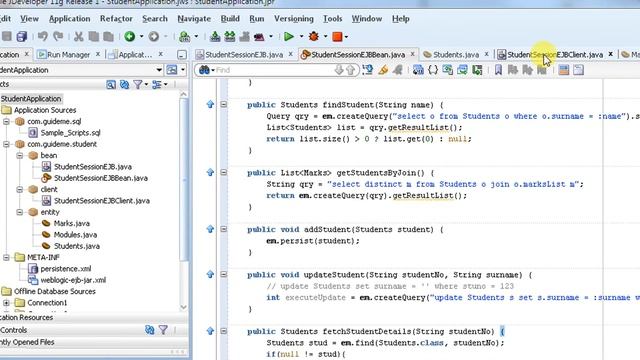Select persistence.xml in project tree
The height and width of the screenshot is (360, 640).
tap(66, 269)
